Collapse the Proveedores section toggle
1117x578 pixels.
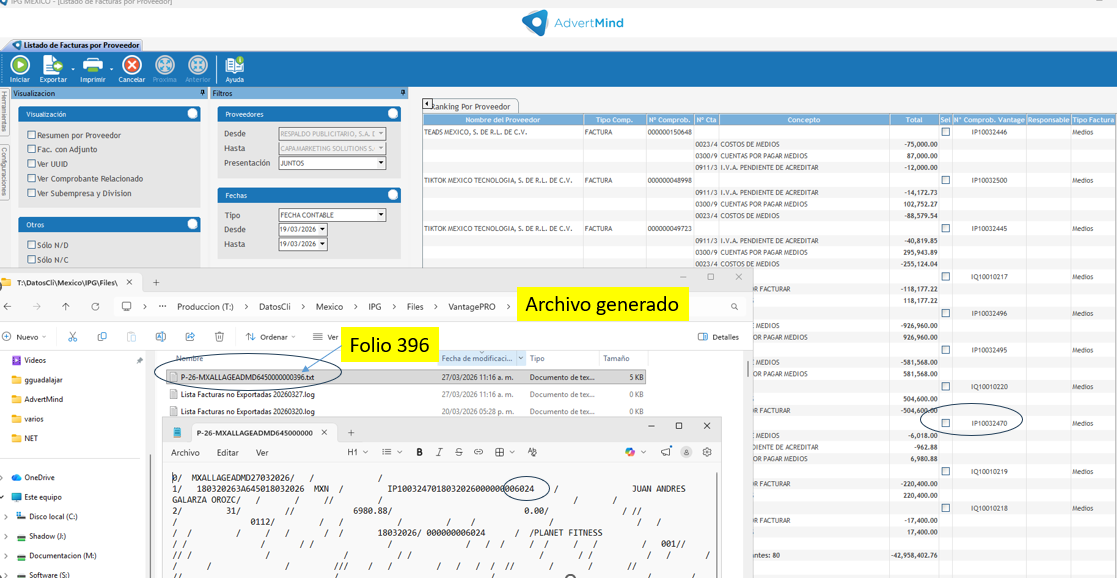393,114
